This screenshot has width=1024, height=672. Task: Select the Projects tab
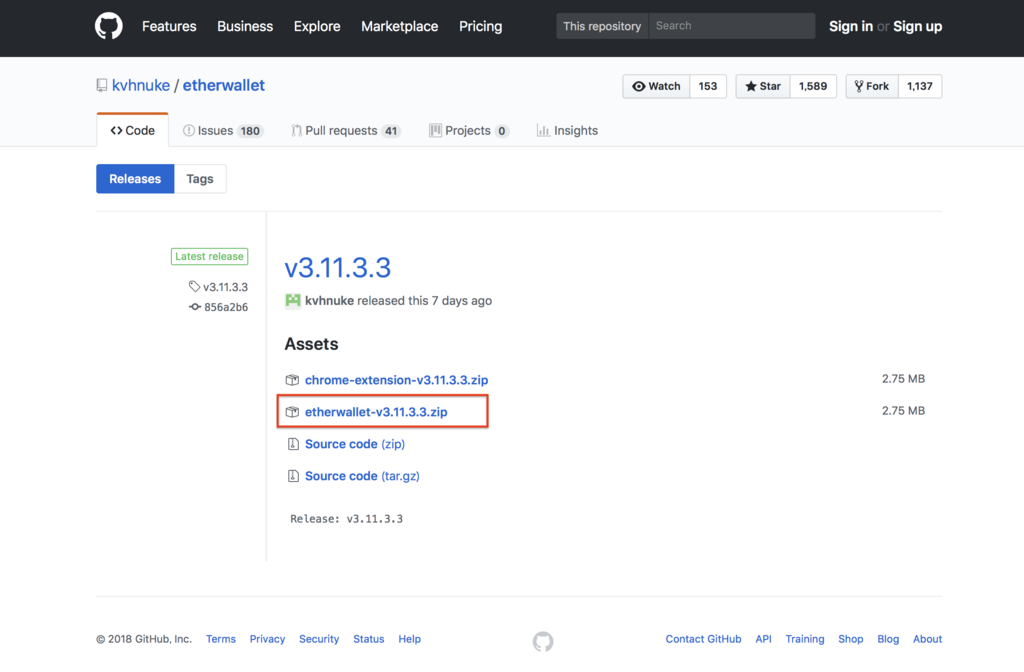pyautogui.click(x=469, y=131)
